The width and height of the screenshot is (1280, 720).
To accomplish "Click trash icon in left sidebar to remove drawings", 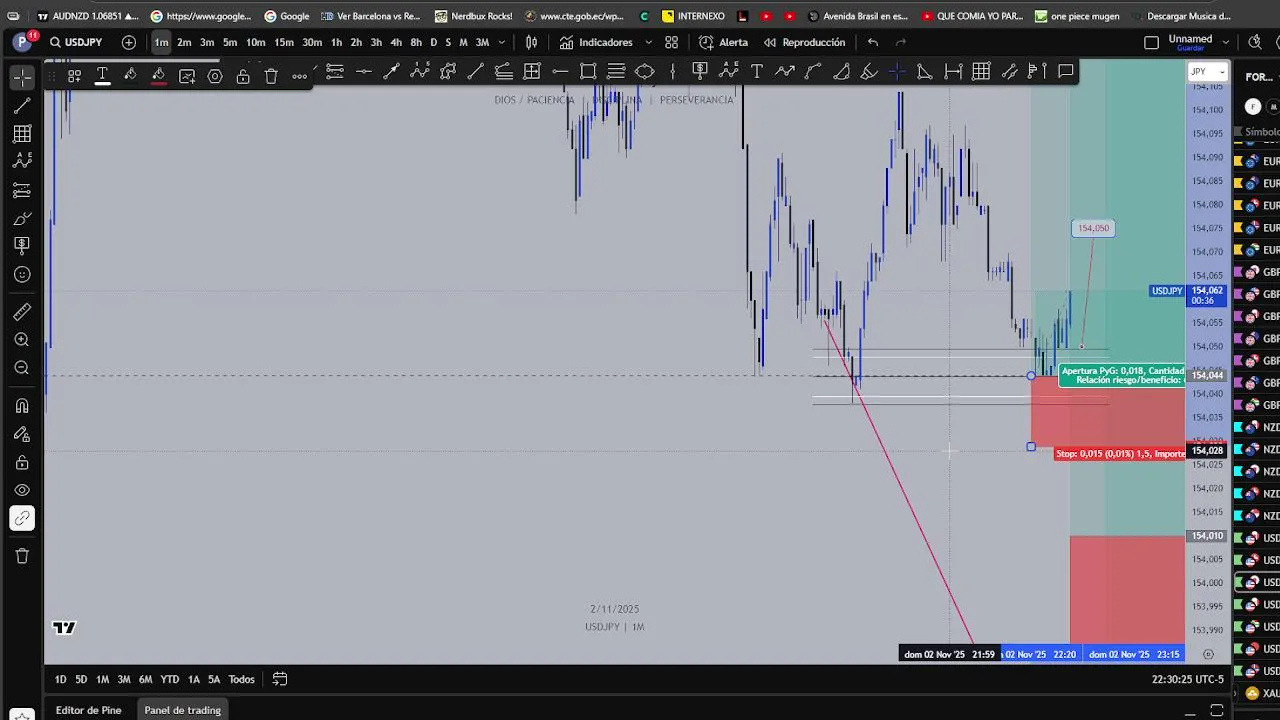I will tap(22, 556).
